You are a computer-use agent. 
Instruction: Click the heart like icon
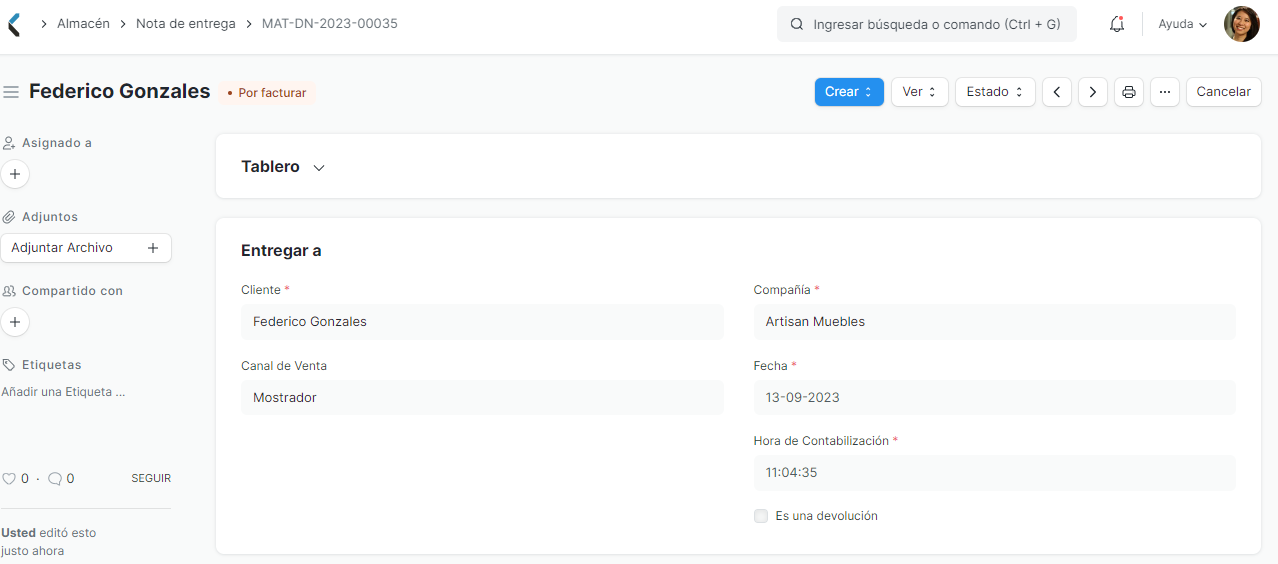pos(9,479)
